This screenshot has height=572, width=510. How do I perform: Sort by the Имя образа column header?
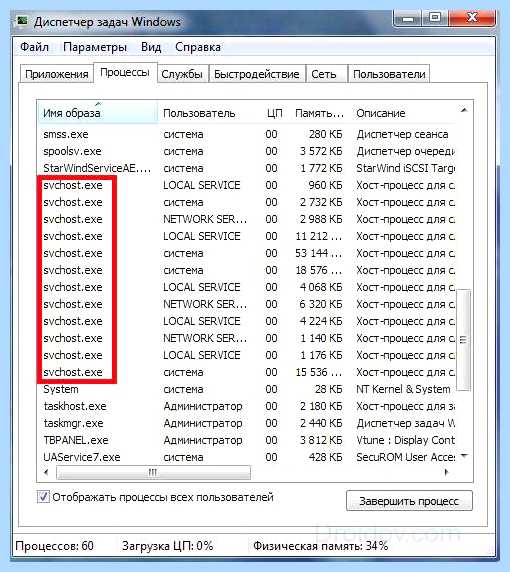pos(98,113)
